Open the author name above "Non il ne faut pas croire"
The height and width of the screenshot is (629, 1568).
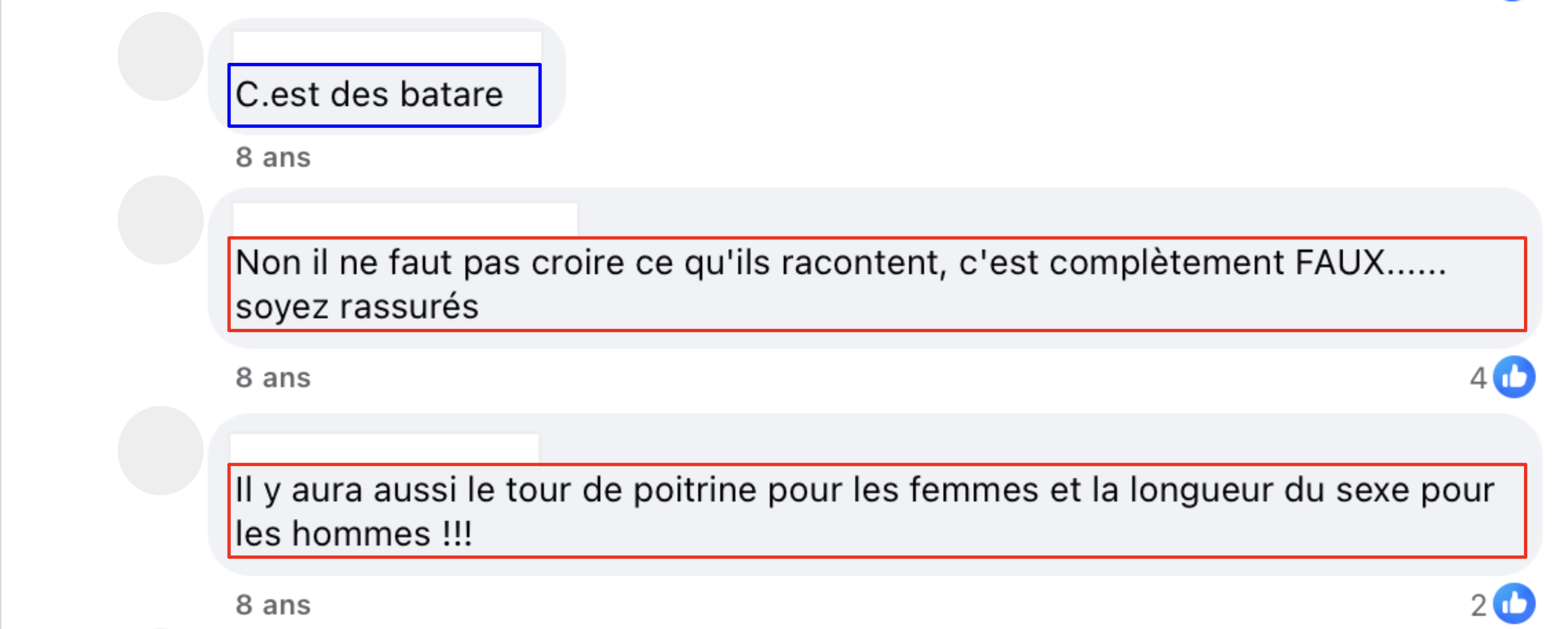(405, 219)
